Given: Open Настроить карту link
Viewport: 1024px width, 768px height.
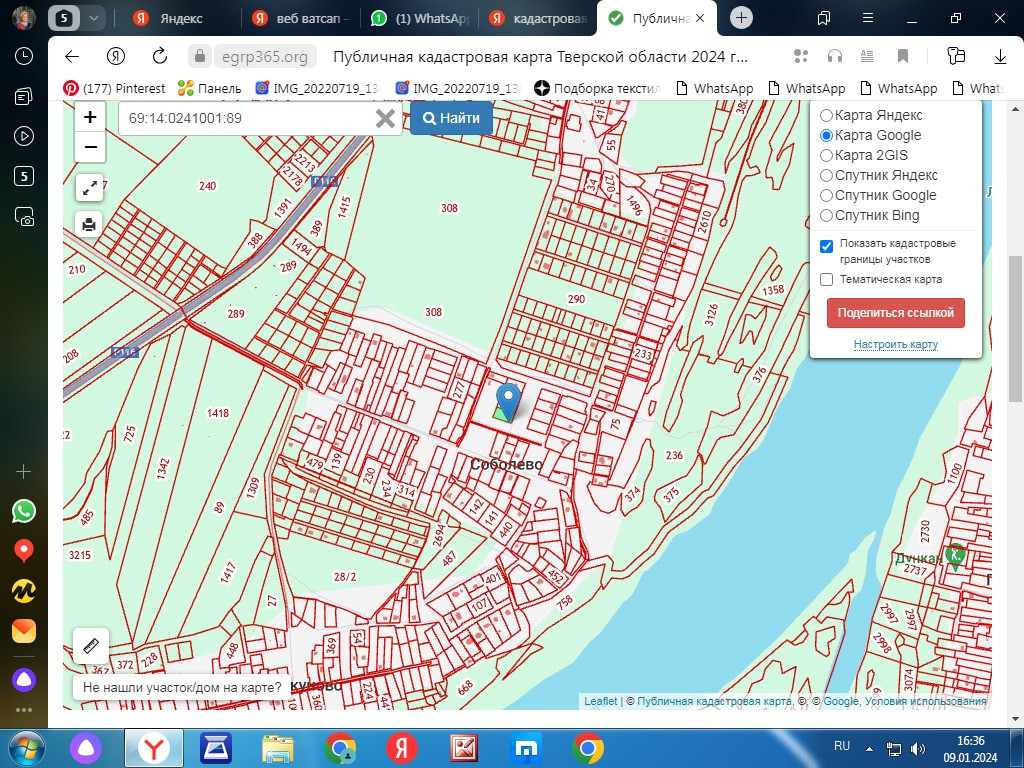Looking at the screenshot, I should [895, 344].
